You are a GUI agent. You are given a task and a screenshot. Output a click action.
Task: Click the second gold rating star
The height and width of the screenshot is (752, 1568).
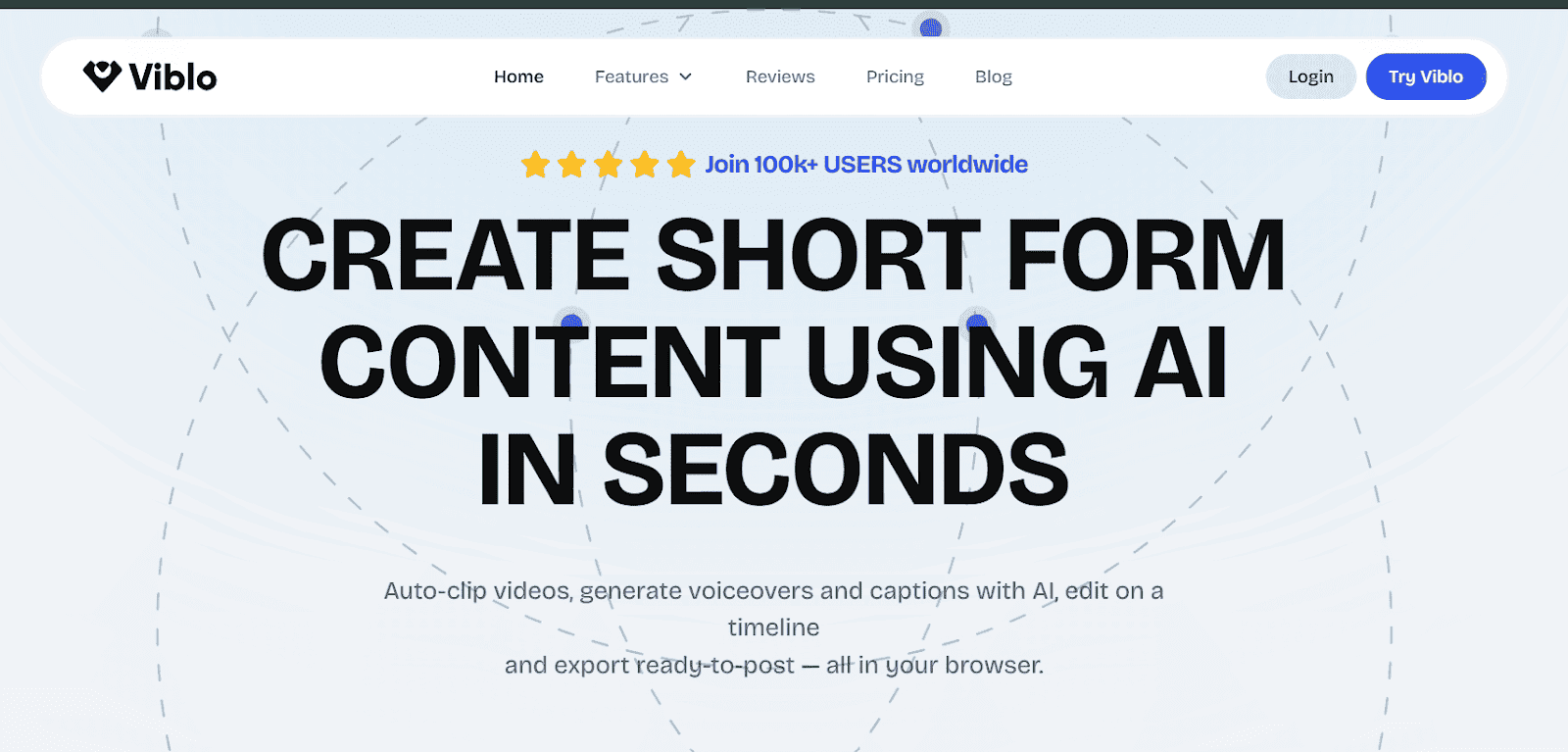[x=571, y=164]
